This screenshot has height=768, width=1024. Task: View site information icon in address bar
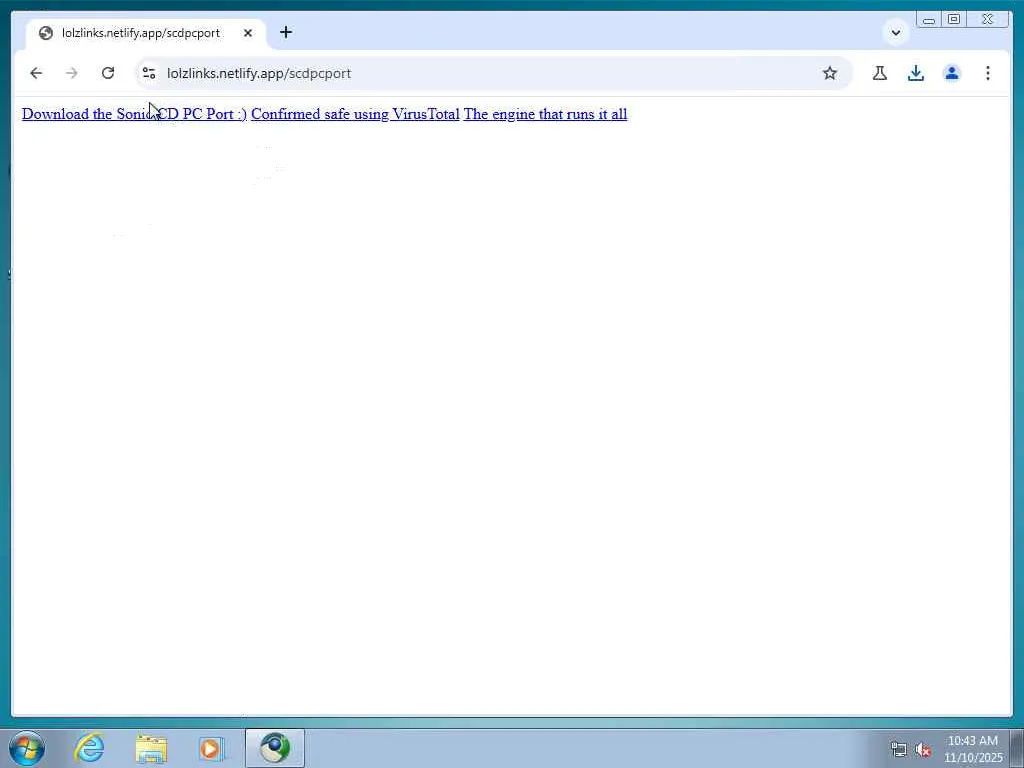(x=149, y=73)
